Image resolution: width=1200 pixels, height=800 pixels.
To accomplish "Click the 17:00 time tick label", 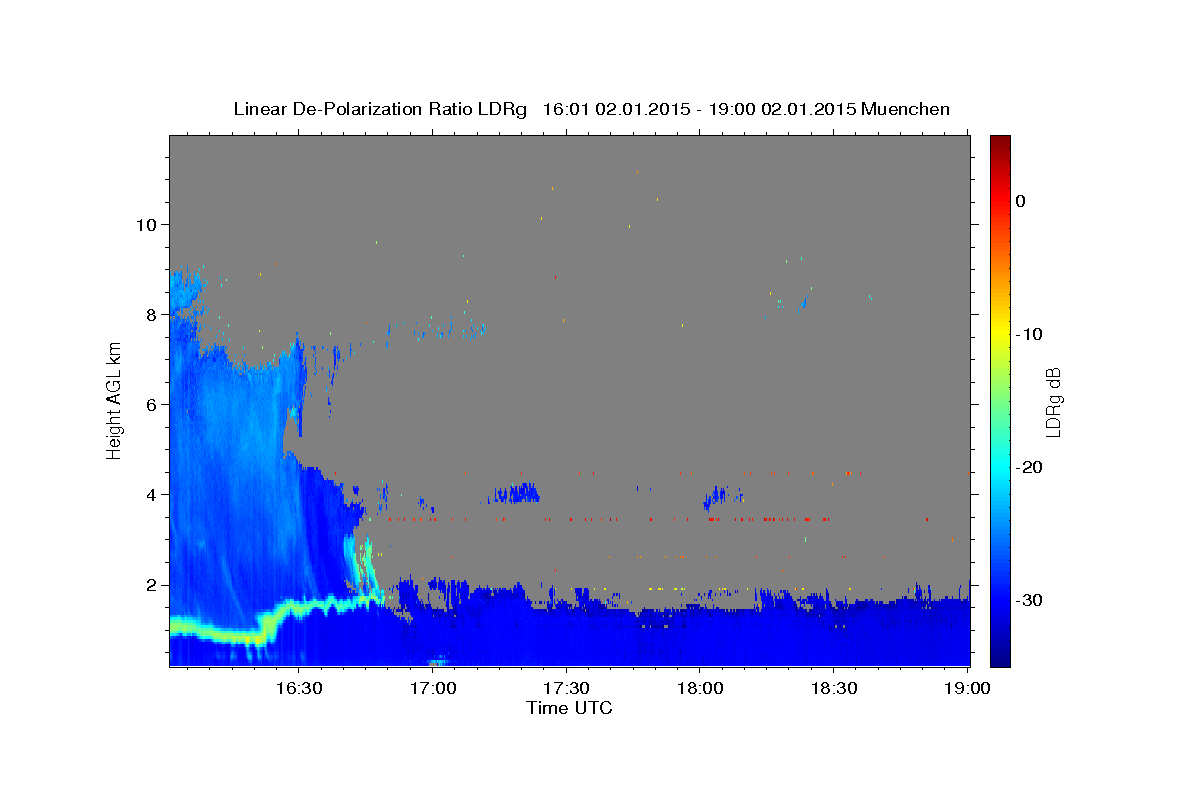I will [433, 689].
